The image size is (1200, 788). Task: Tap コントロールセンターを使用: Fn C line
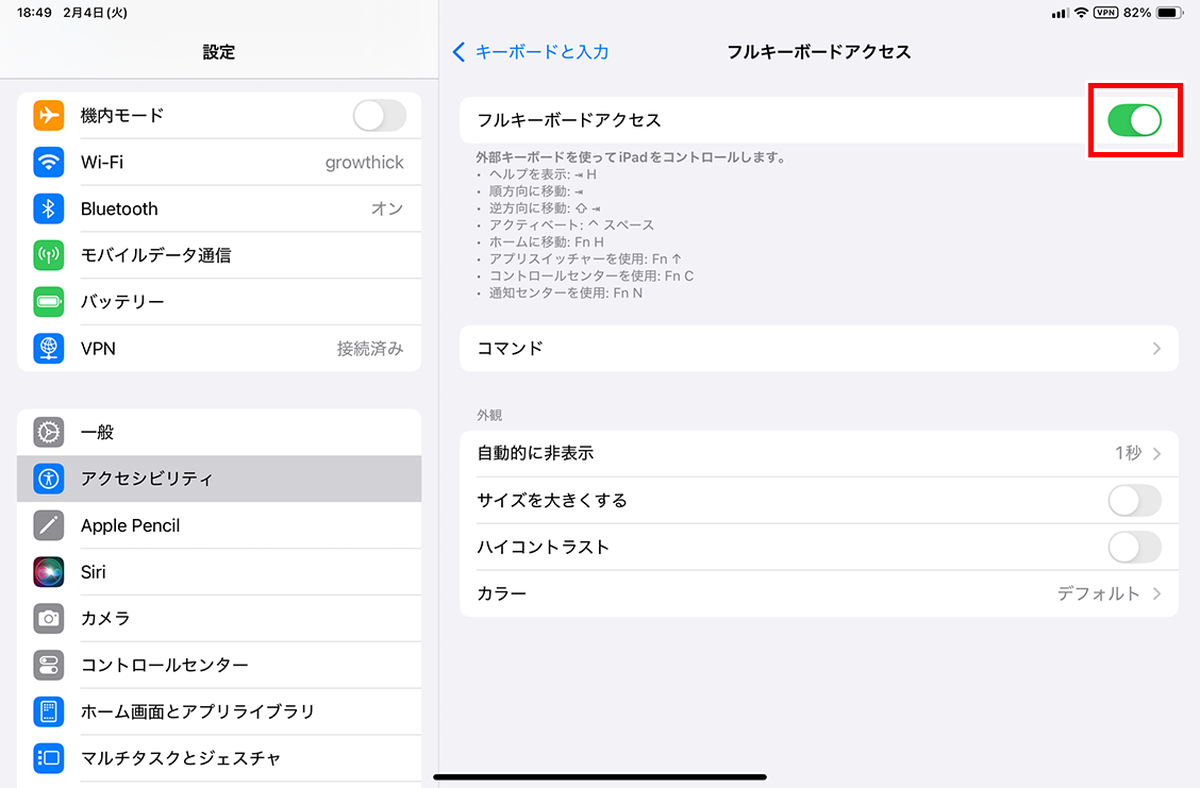pyautogui.click(x=590, y=277)
